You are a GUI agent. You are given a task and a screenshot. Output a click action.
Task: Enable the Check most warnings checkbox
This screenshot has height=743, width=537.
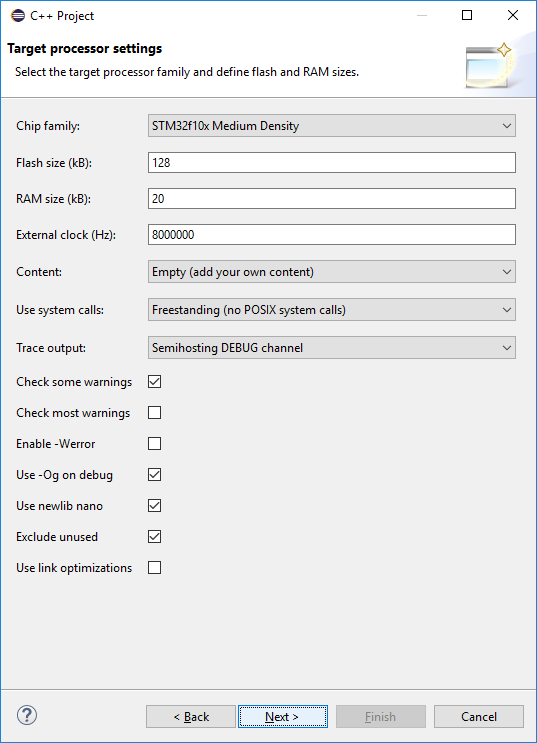coord(155,413)
